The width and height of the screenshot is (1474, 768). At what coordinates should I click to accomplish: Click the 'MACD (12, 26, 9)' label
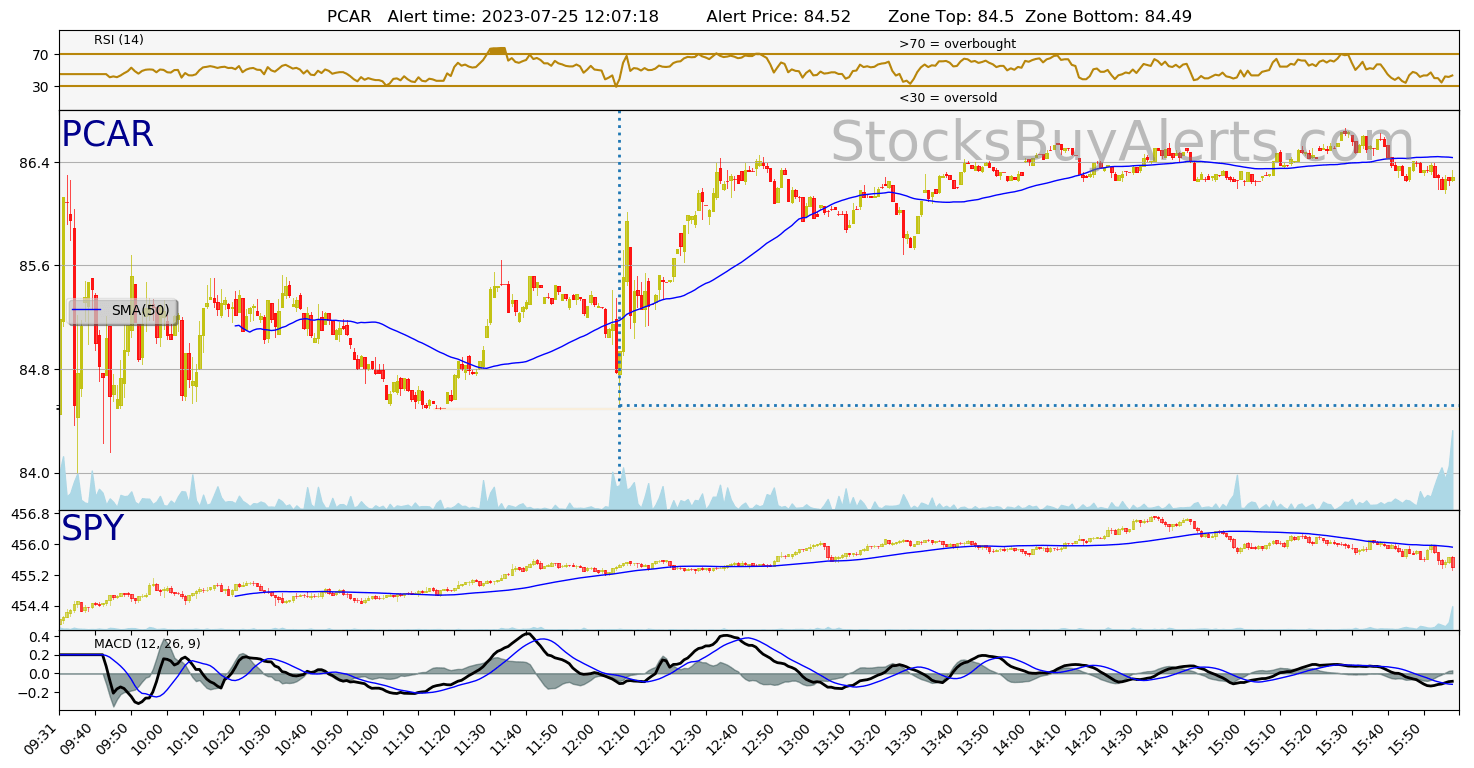tap(147, 644)
